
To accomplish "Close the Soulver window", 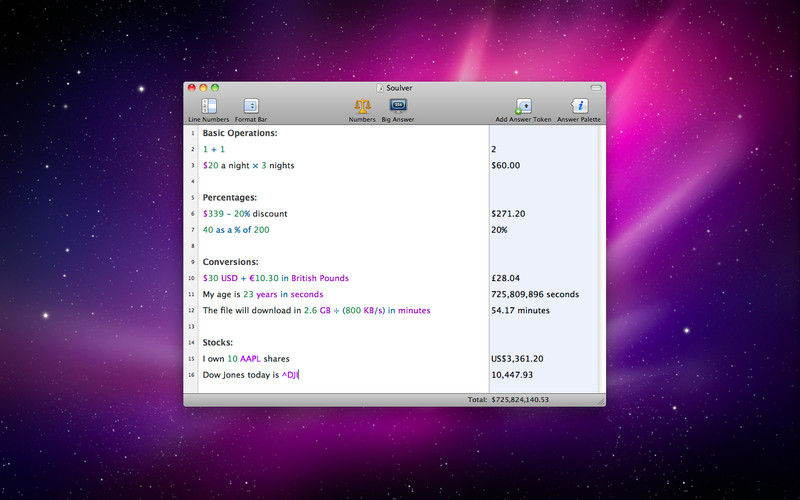I will (x=192, y=88).
